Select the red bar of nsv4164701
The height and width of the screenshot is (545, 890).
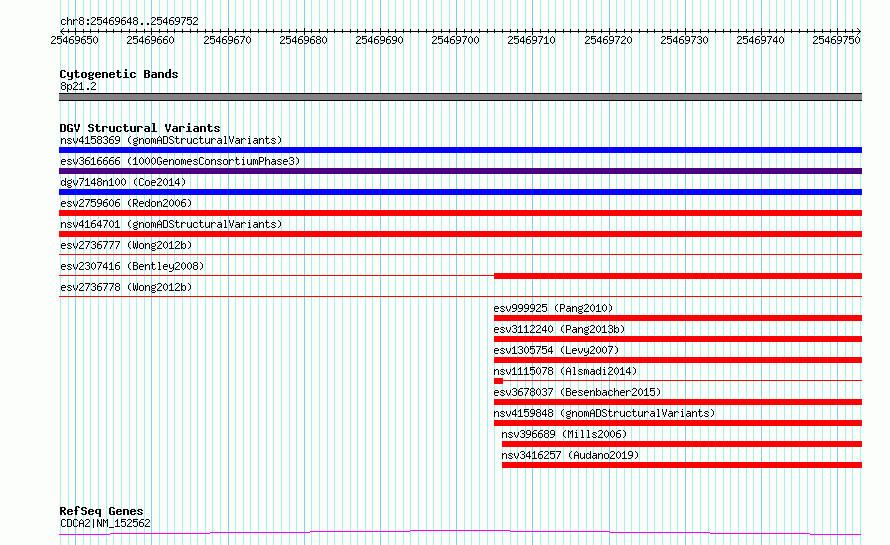(x=460, y=234)
